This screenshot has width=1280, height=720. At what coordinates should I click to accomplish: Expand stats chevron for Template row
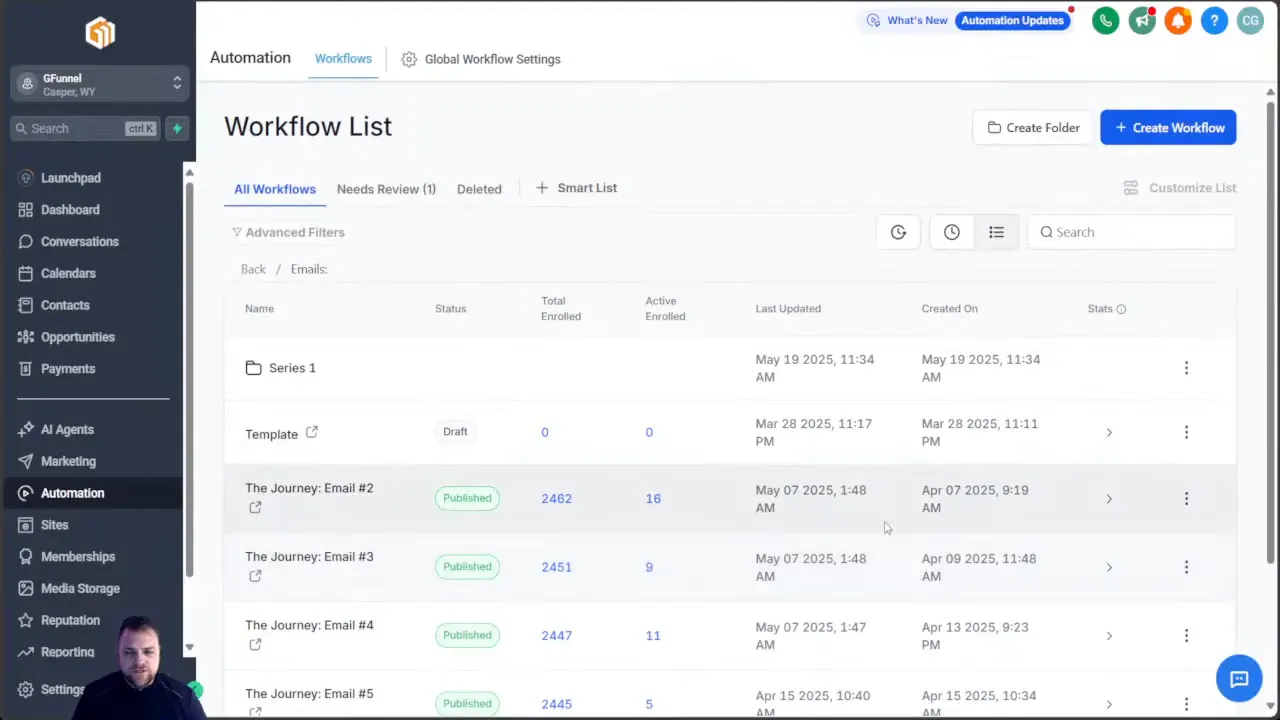[1109, 432]
